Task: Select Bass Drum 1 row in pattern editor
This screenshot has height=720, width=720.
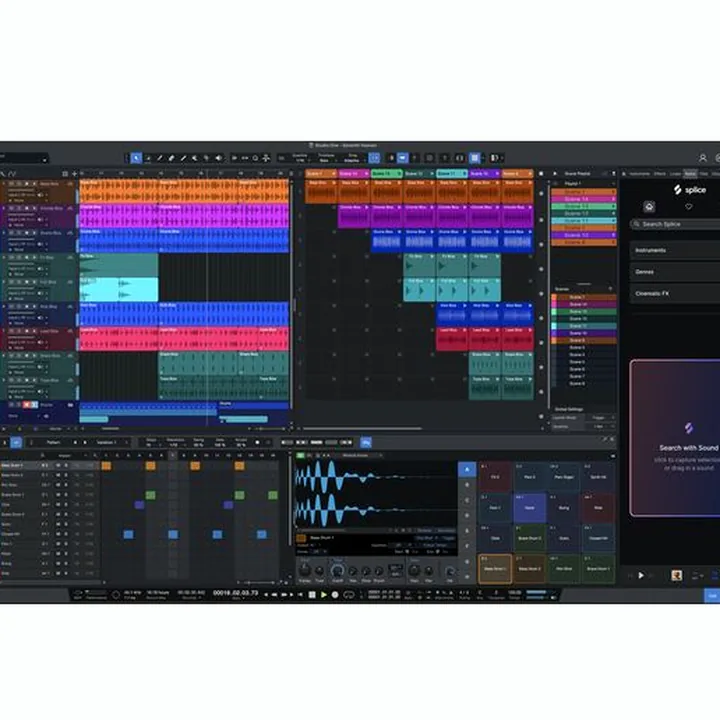Action: click(50, 466)
